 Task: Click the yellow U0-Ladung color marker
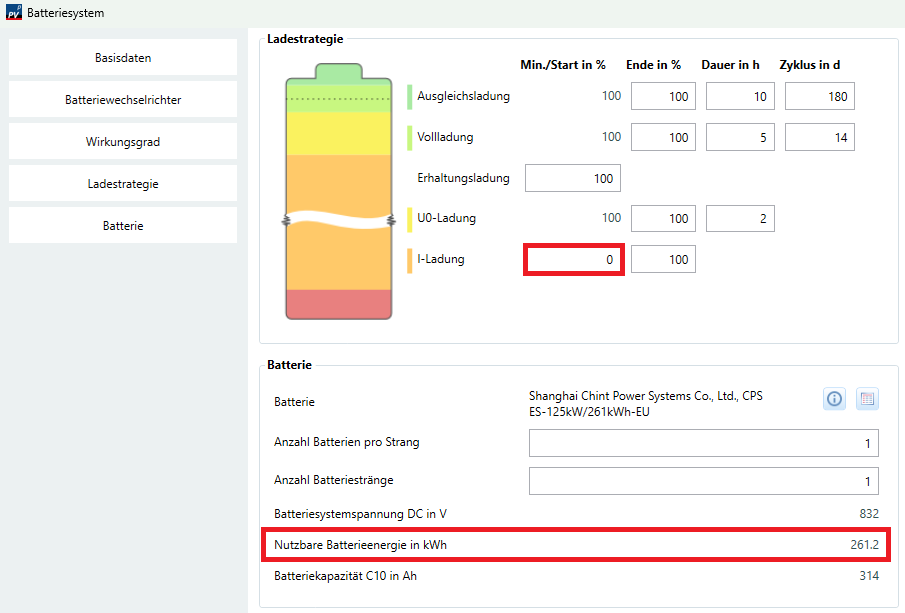[x=410, y=219]
